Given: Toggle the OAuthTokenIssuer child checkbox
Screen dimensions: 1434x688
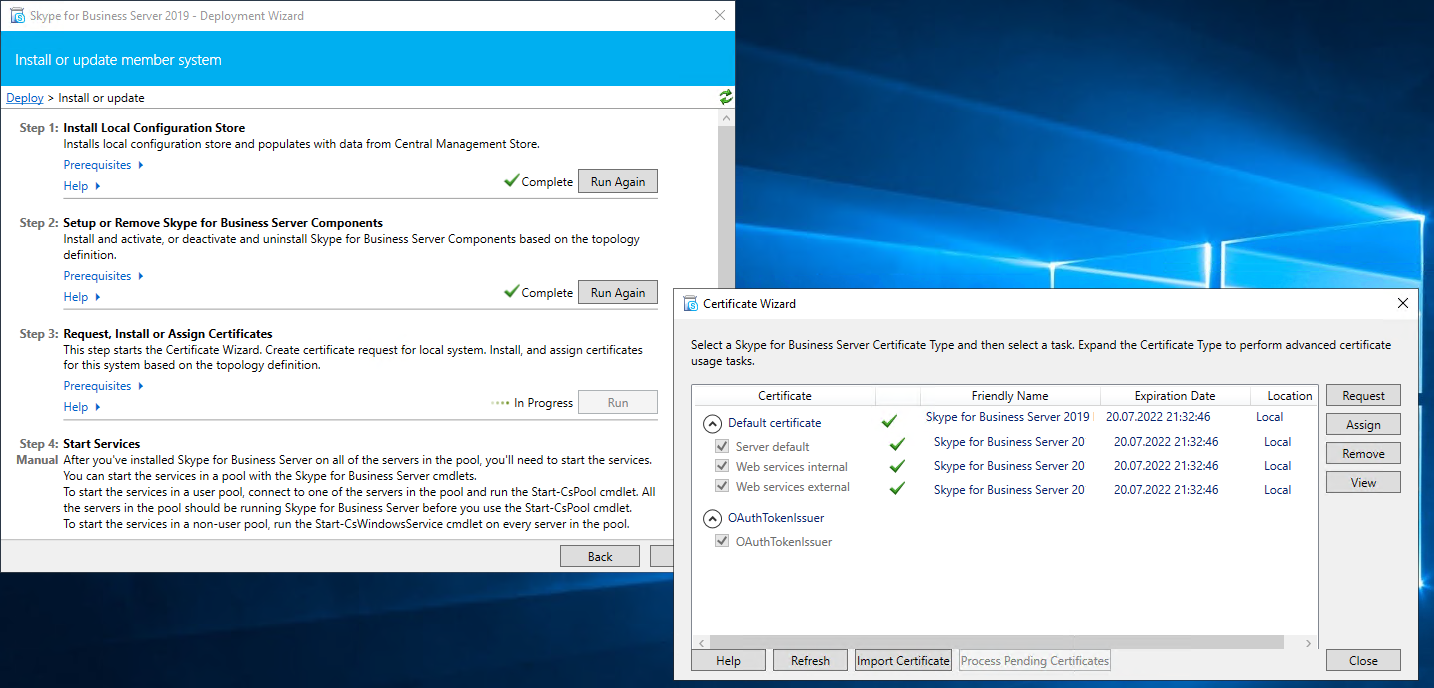Looking at the screenshot, I should coord(722,541).
